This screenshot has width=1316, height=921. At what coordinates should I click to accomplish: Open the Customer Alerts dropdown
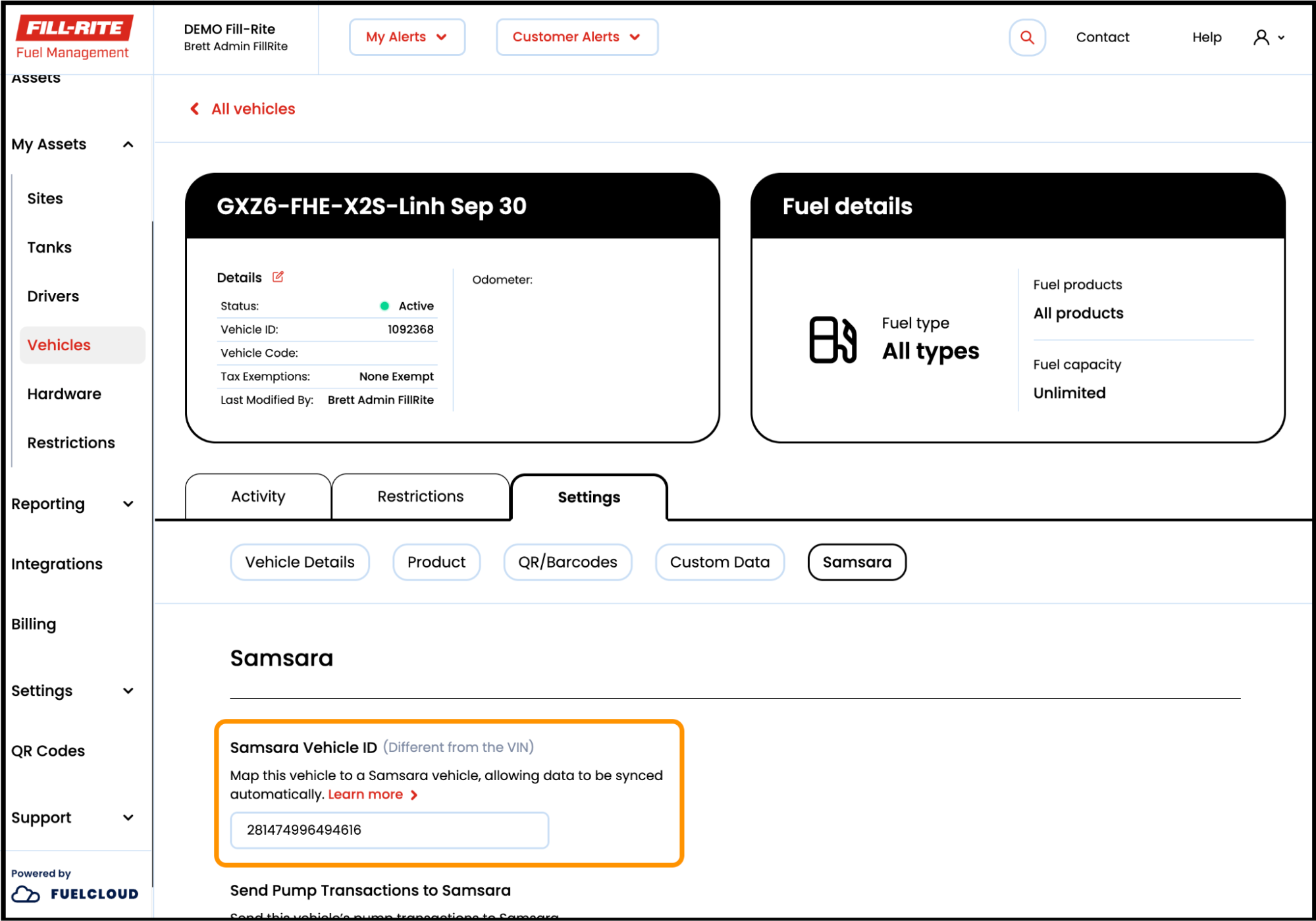pyautogui.click(x=576, y=38)
